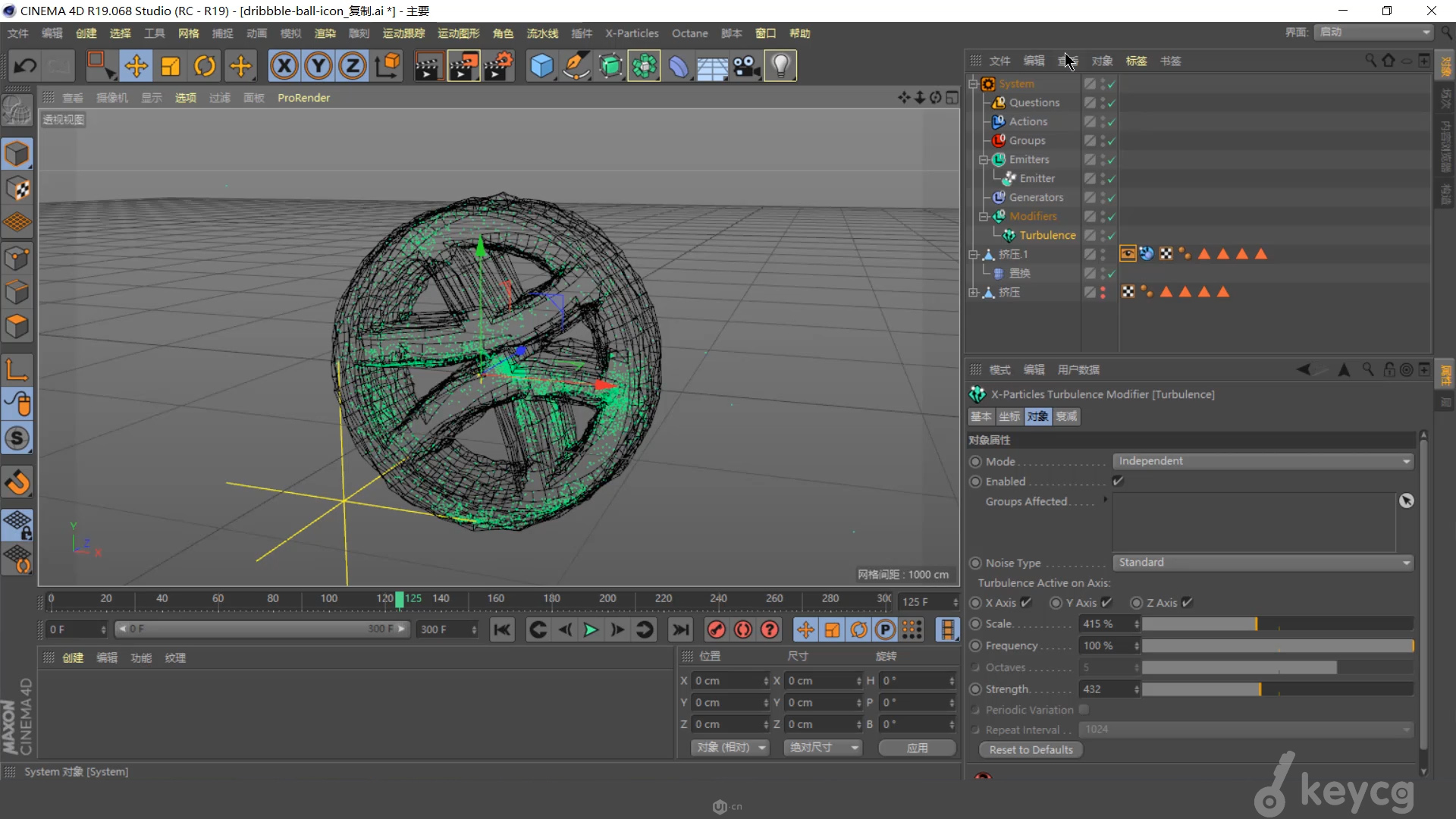1456x819 pixels.
Task: Open the floor environment icon
Action: click(x=712, y=66)
